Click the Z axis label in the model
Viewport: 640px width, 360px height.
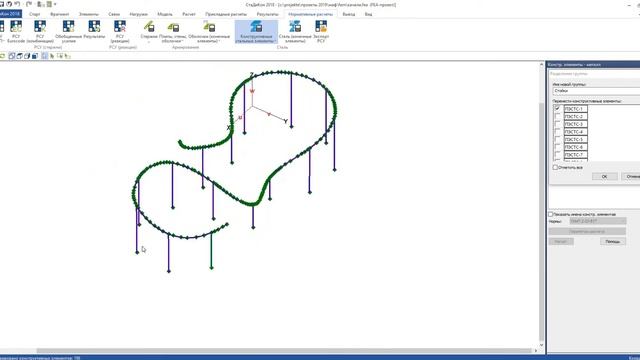tap(252, 74)
